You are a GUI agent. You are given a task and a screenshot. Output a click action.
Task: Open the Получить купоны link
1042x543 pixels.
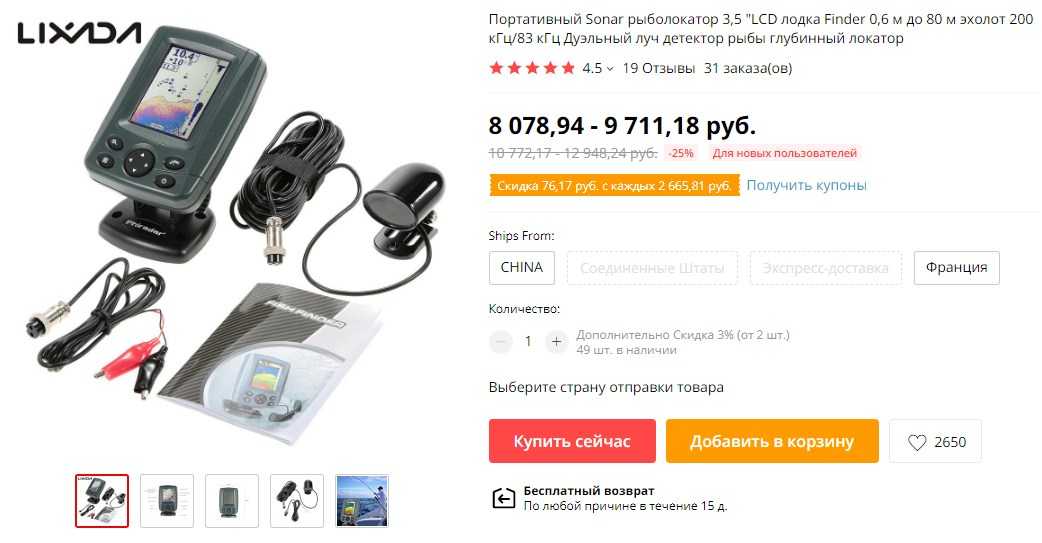point(806,185)
